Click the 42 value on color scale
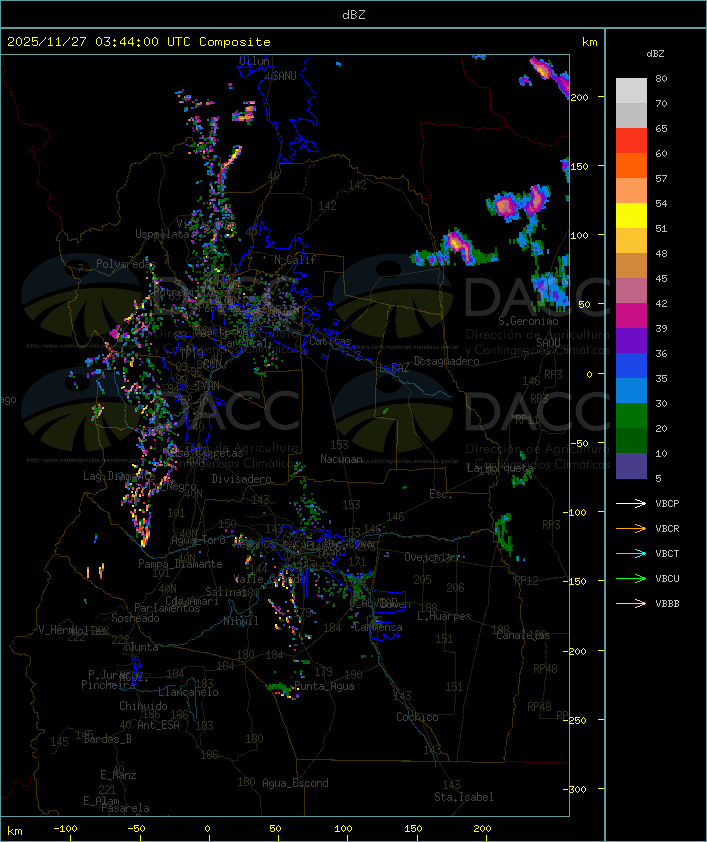 pyautogui.click(x=661, y=303)
